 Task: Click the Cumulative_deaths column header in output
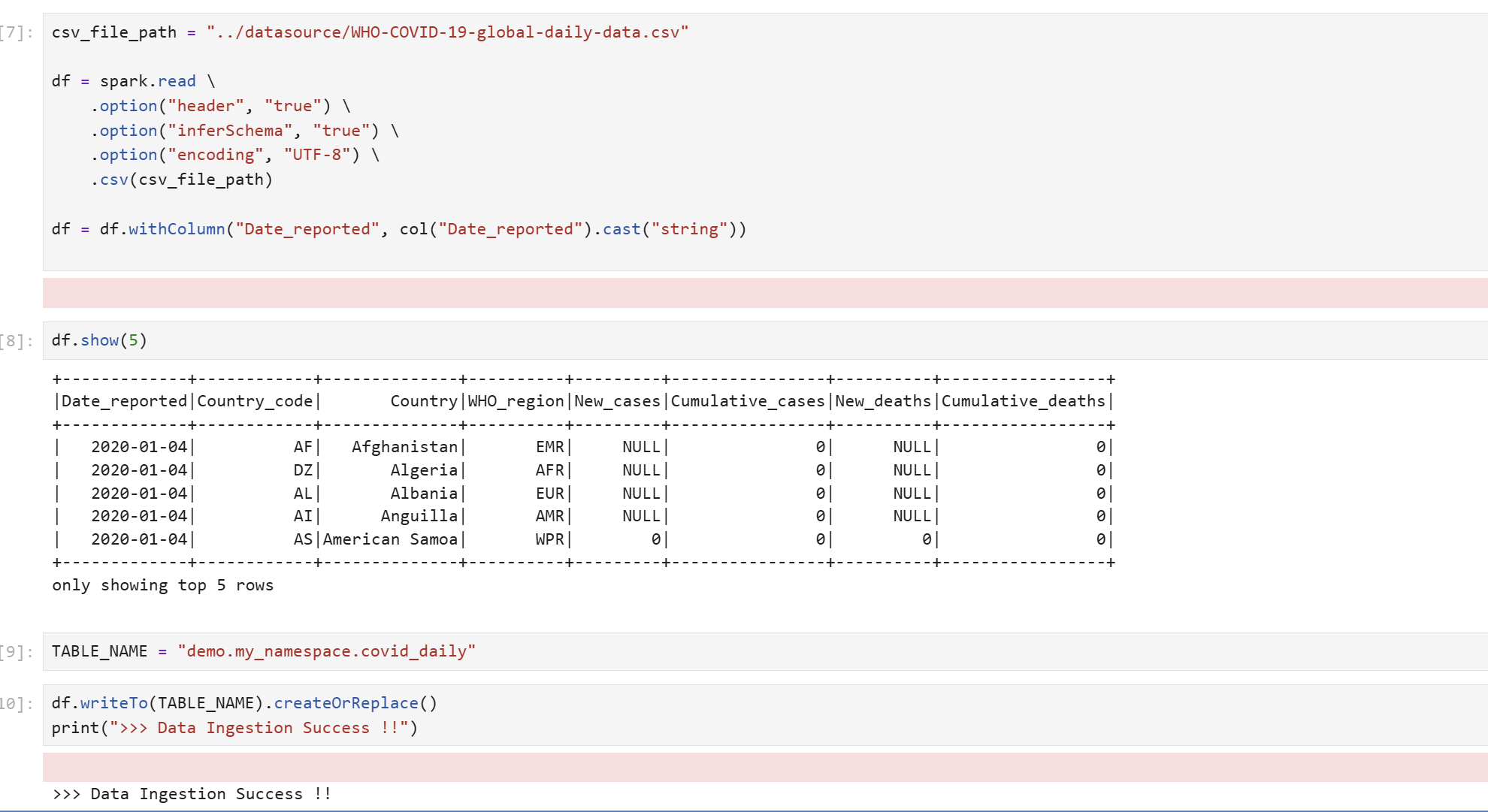(x=1023, y=401)
